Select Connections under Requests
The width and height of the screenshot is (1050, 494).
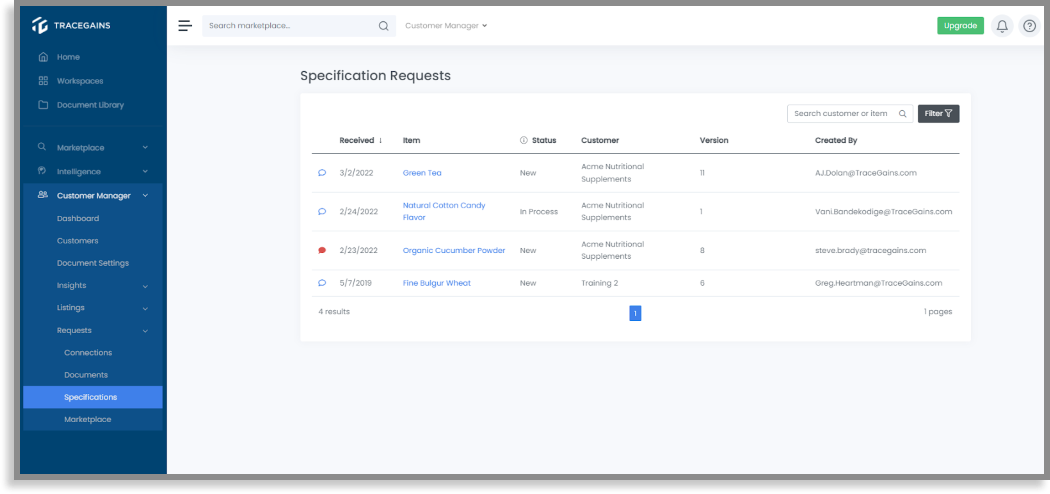pos(88,353)
